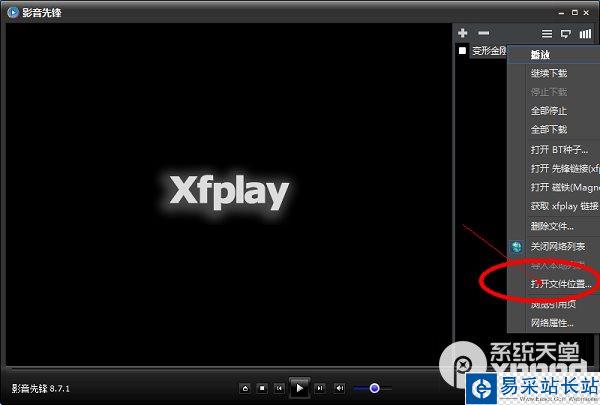Choose 播放 from the context menu
600x405 pixels.
pos(553,54)
